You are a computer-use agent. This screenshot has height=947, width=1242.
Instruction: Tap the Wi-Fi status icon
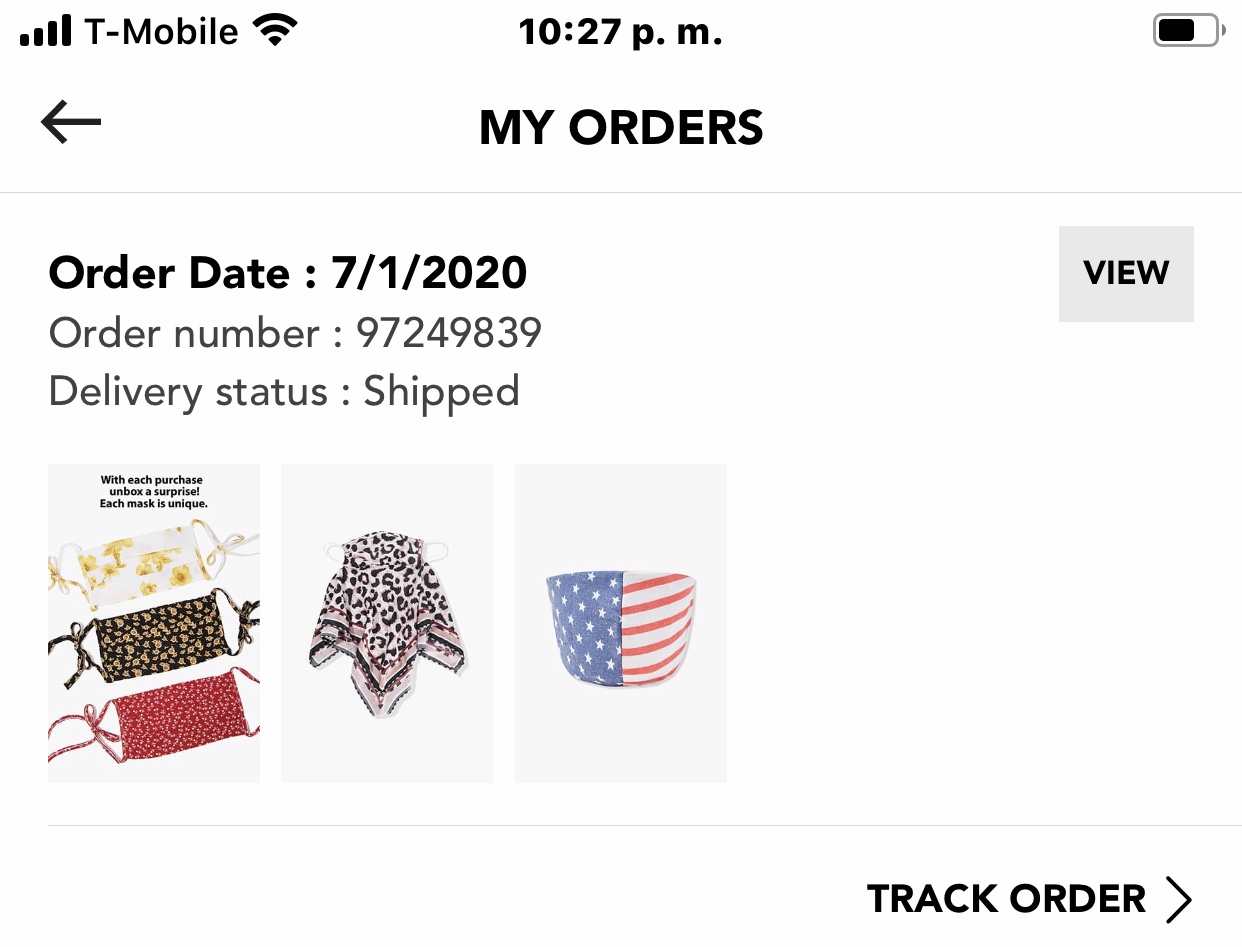pyautogui.click(x=275, y=31)
